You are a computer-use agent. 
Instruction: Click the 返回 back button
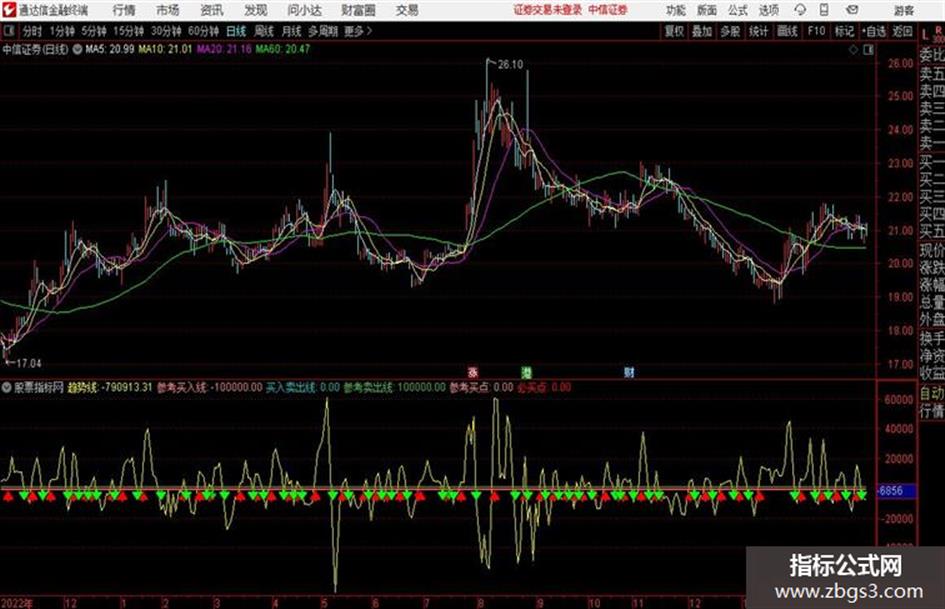point(902,31)
